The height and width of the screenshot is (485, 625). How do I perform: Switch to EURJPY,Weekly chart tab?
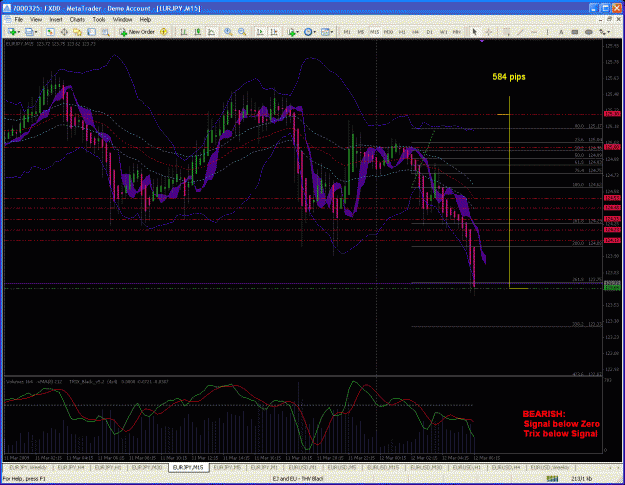click(x=28, y=467)
